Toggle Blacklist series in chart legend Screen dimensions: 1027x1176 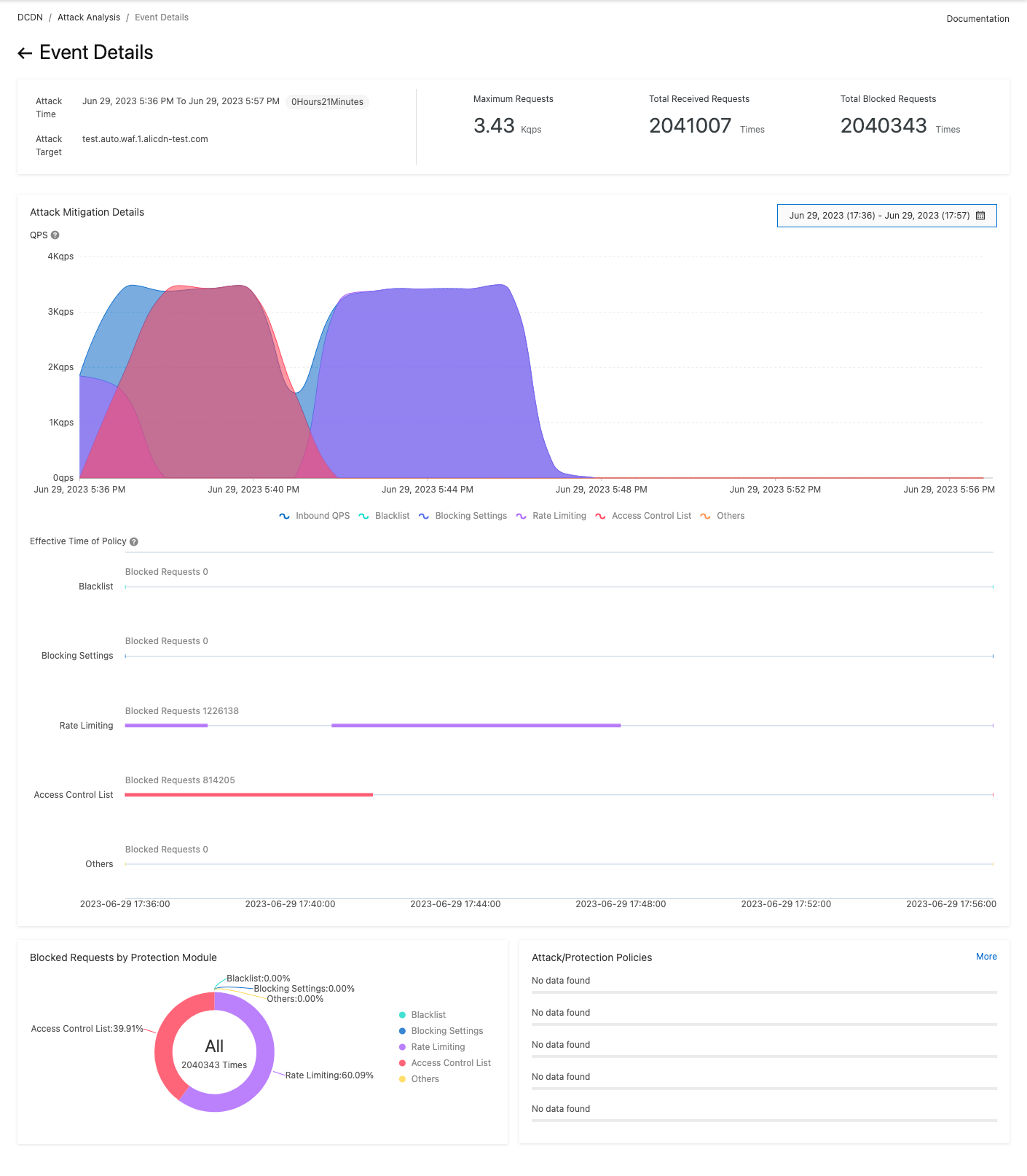(x=384, y=516)
